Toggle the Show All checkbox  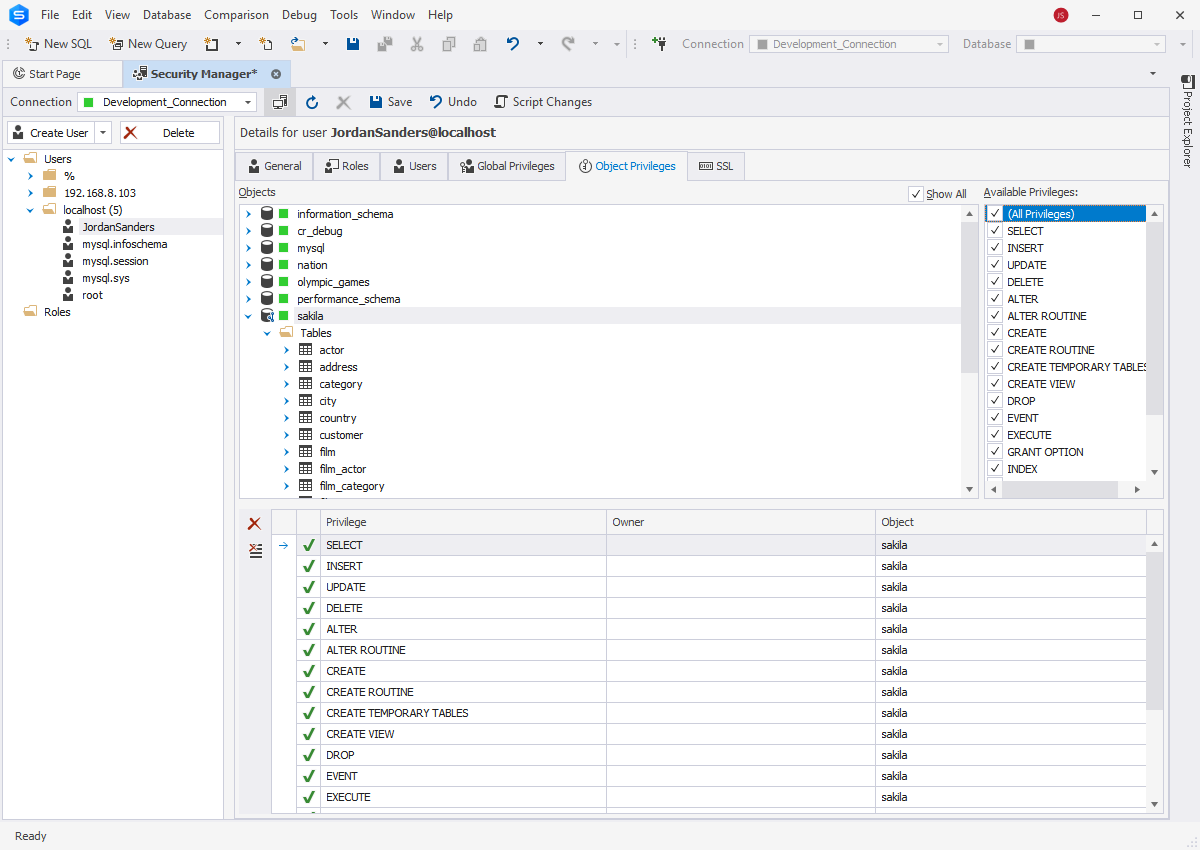[x=916, y=194]
